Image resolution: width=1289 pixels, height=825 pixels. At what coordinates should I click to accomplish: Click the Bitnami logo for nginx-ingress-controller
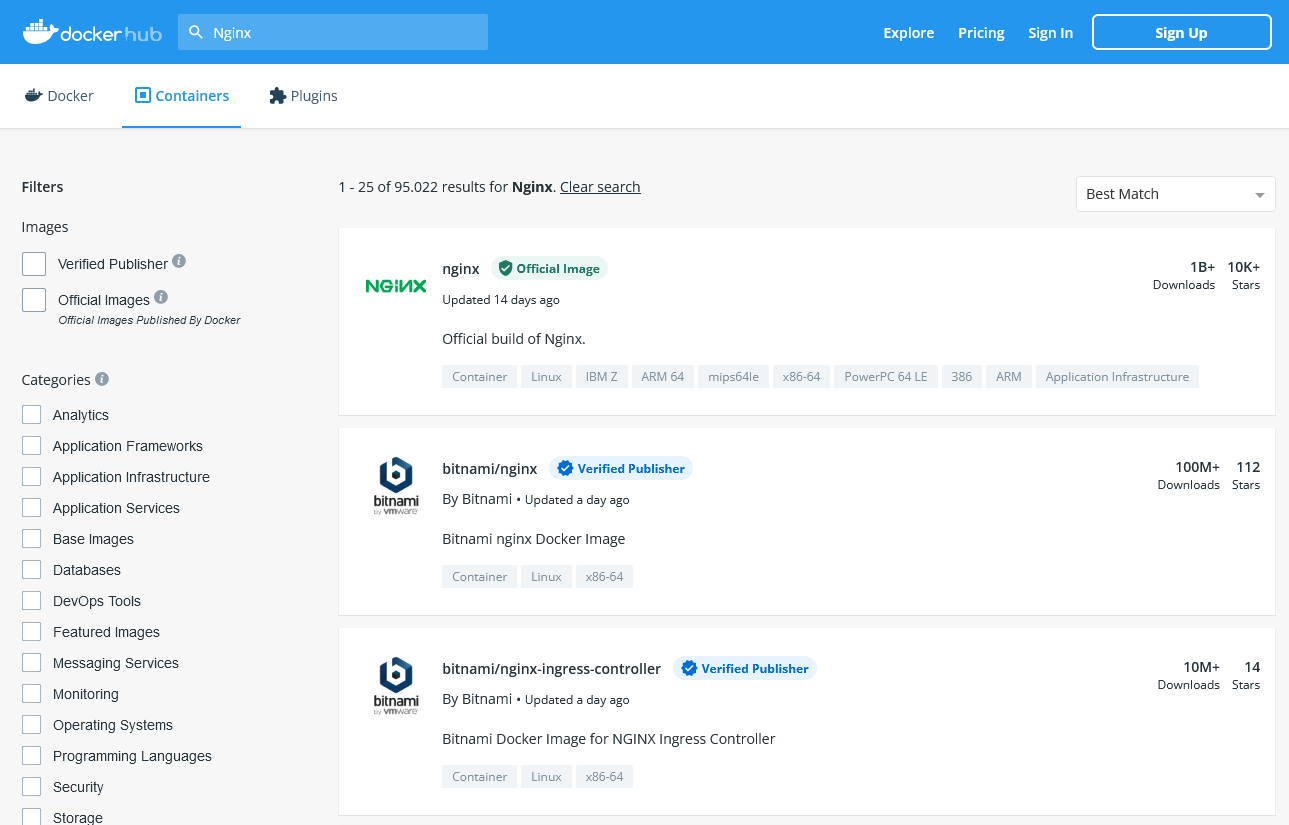[396, 686]
